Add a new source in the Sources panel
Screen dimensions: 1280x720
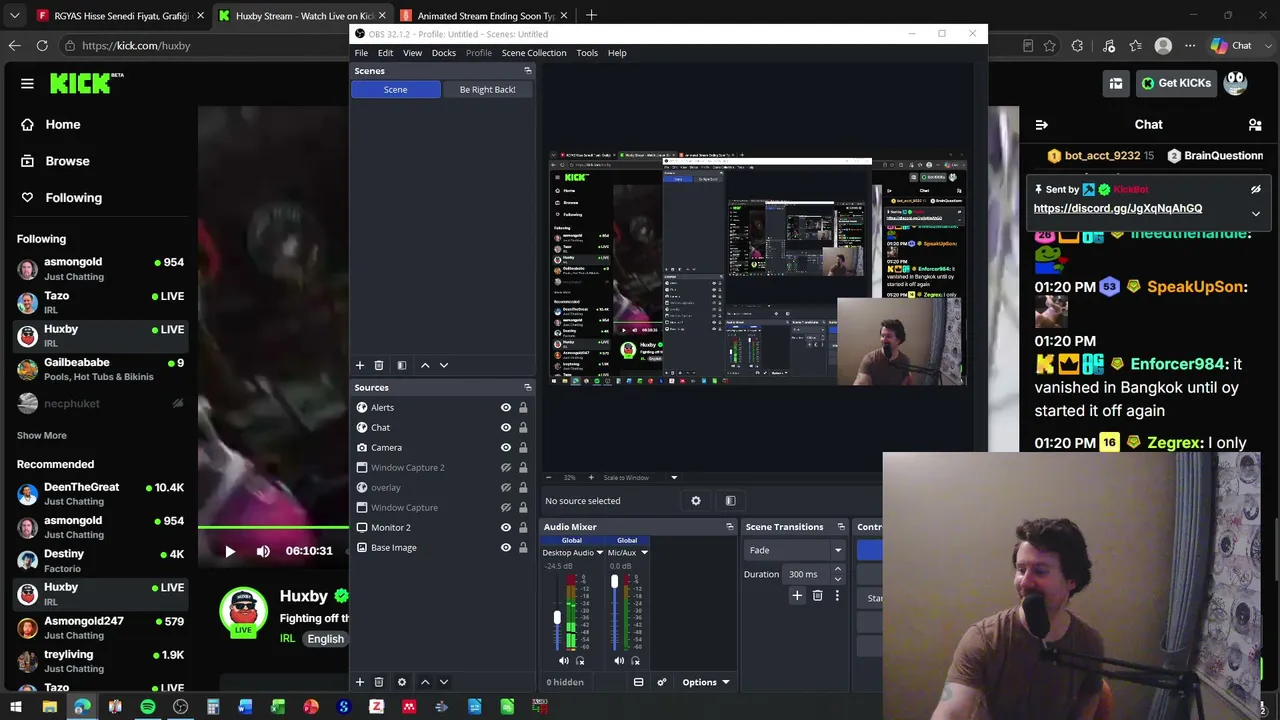coord(360,682)
